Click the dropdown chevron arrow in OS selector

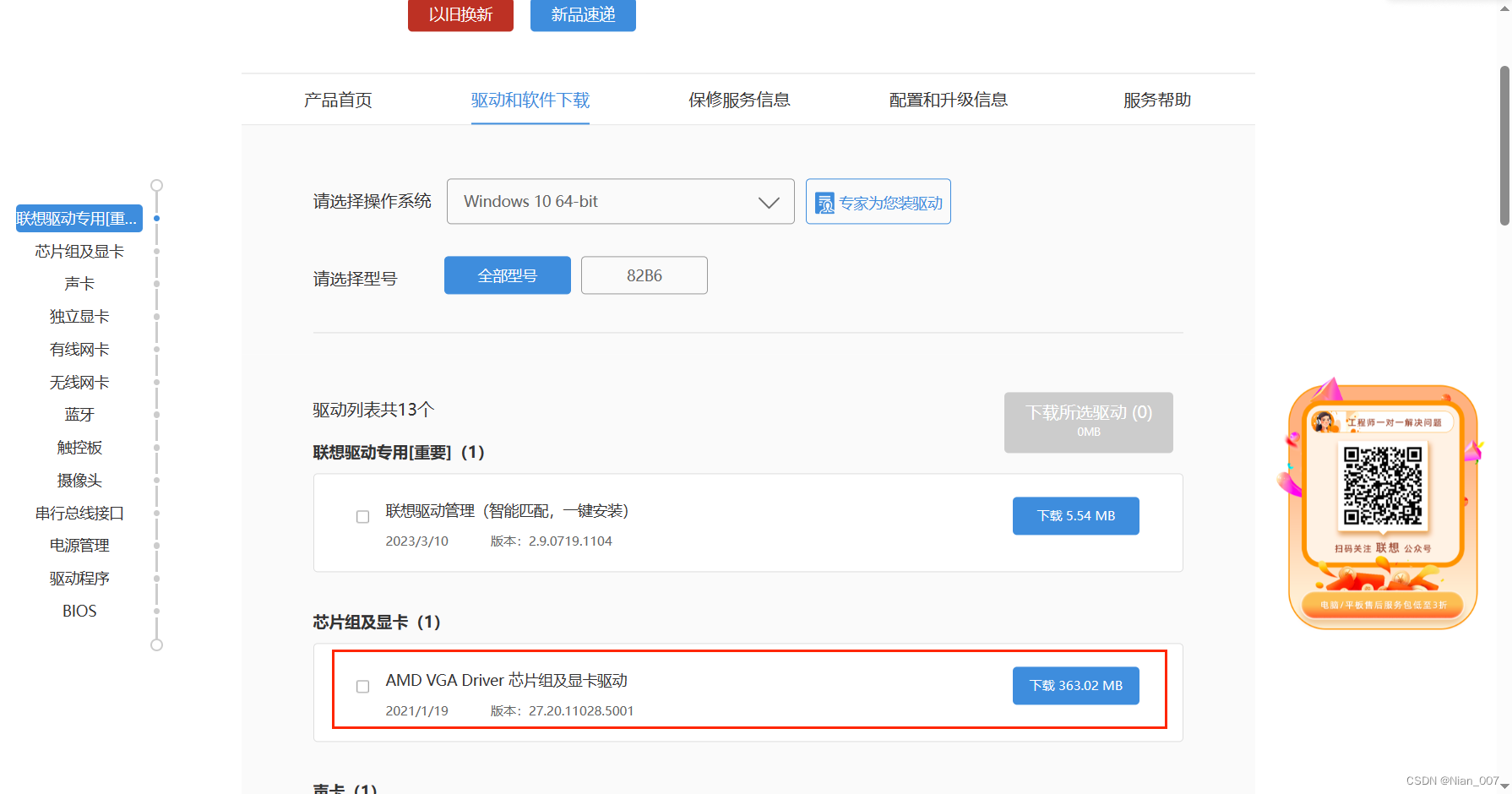pyautogui.click(x=769, y=203)
